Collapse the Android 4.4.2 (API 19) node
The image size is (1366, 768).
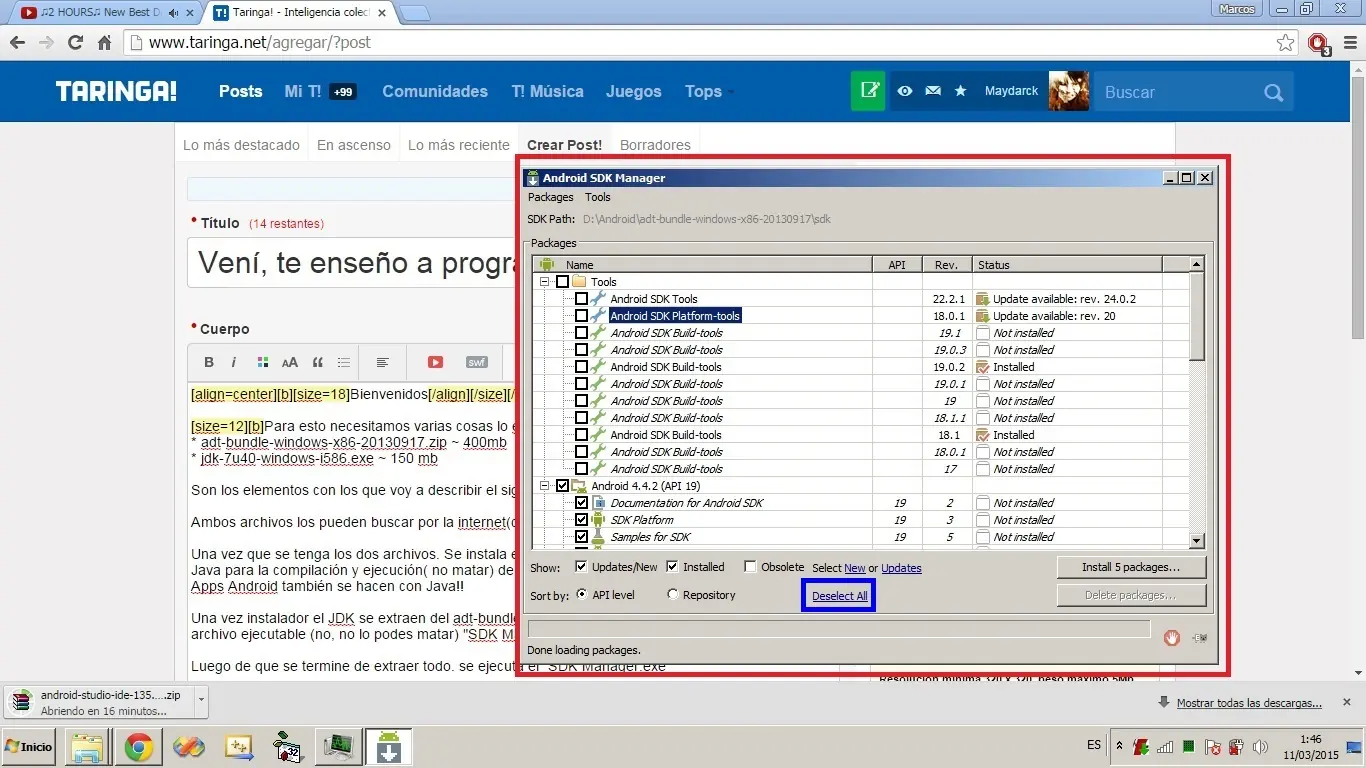(x=545, y=486)
